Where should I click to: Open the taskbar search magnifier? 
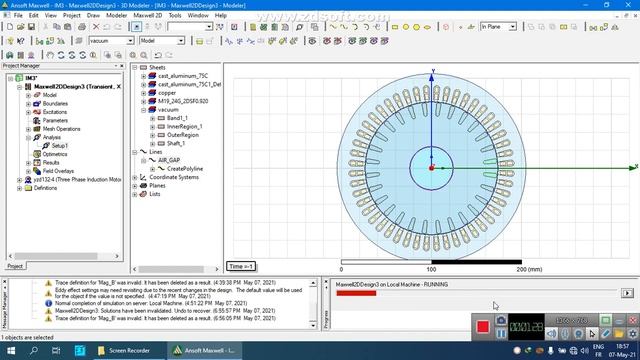(34, 351)
